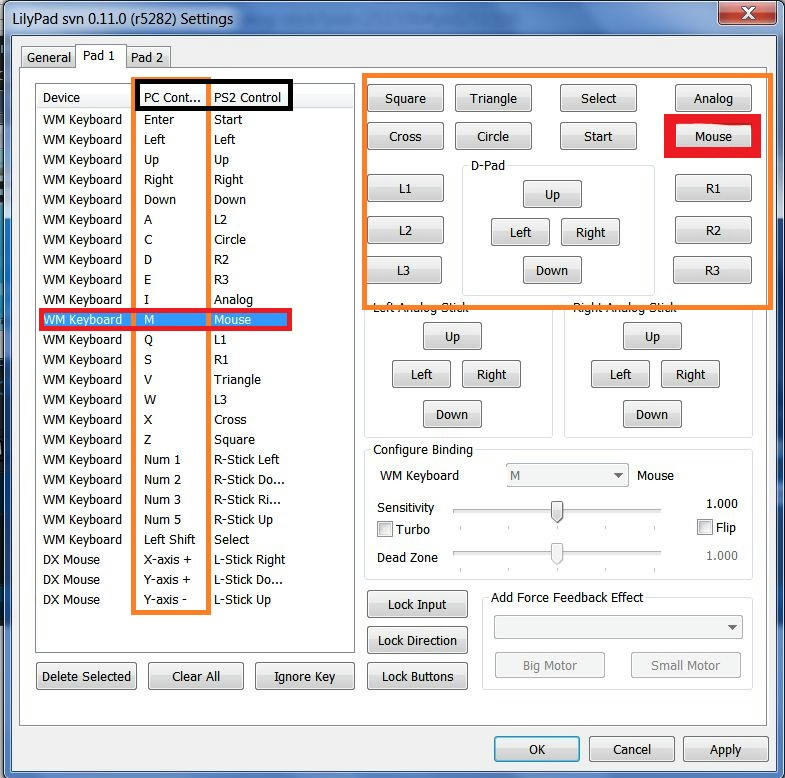Image resolution: width=785 pixels, height=778 pixels.
Task: Click the Clear All button
Action: click(x=196, y=676)
